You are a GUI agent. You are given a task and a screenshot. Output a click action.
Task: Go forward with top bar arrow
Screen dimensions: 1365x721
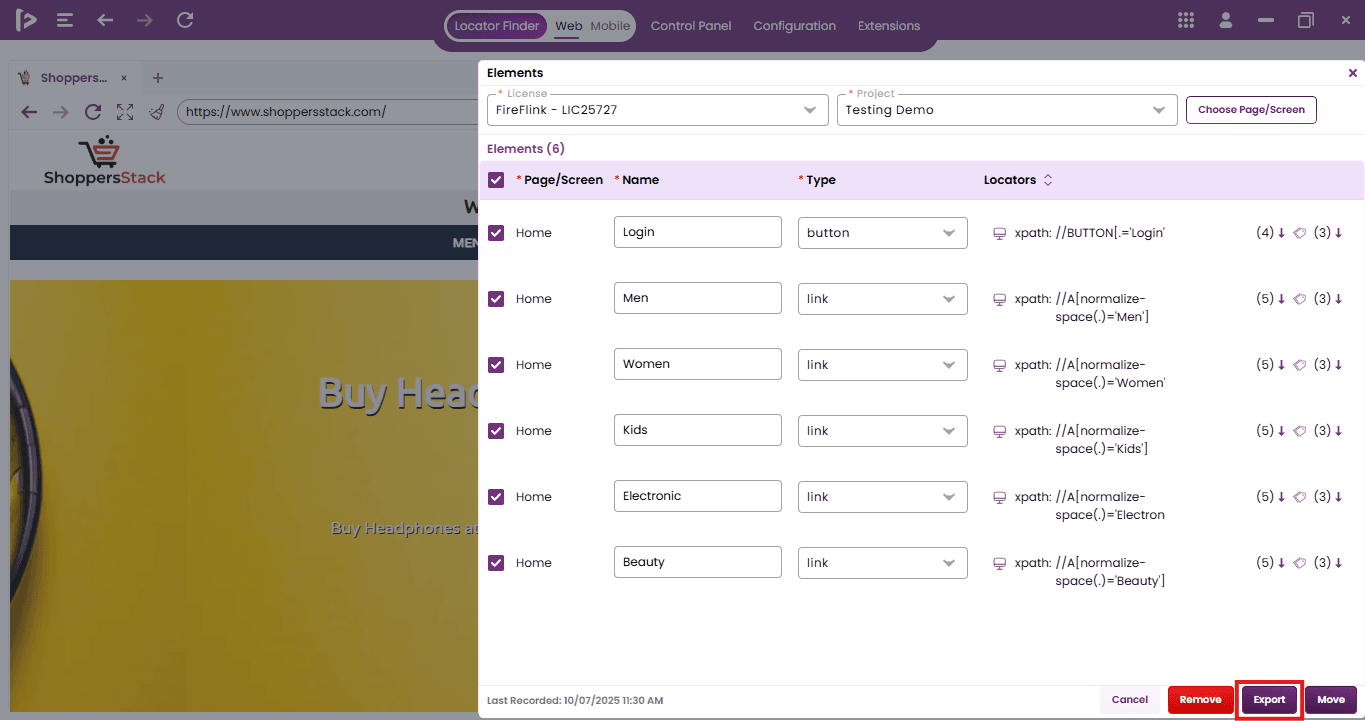coord(145,20)
